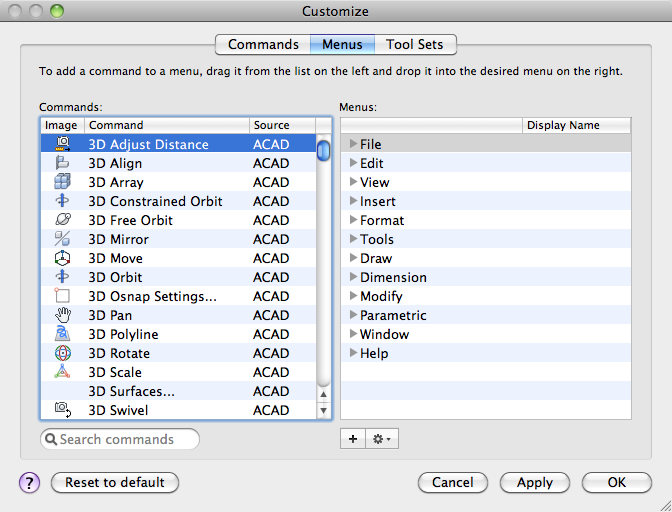Click the commands list scrollbar down arrow

pos(324,410)
